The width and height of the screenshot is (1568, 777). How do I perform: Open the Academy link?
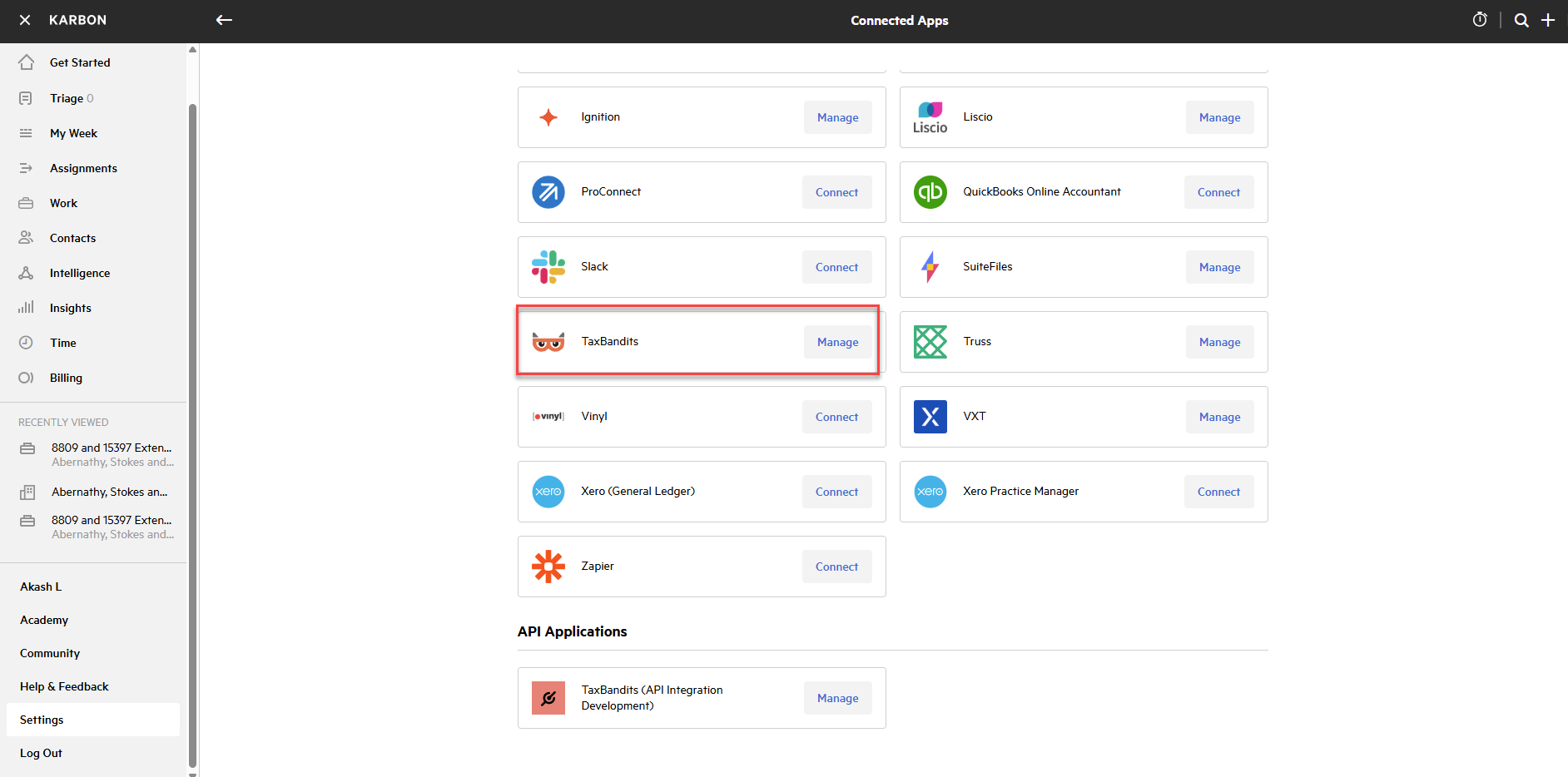point(44,620)
